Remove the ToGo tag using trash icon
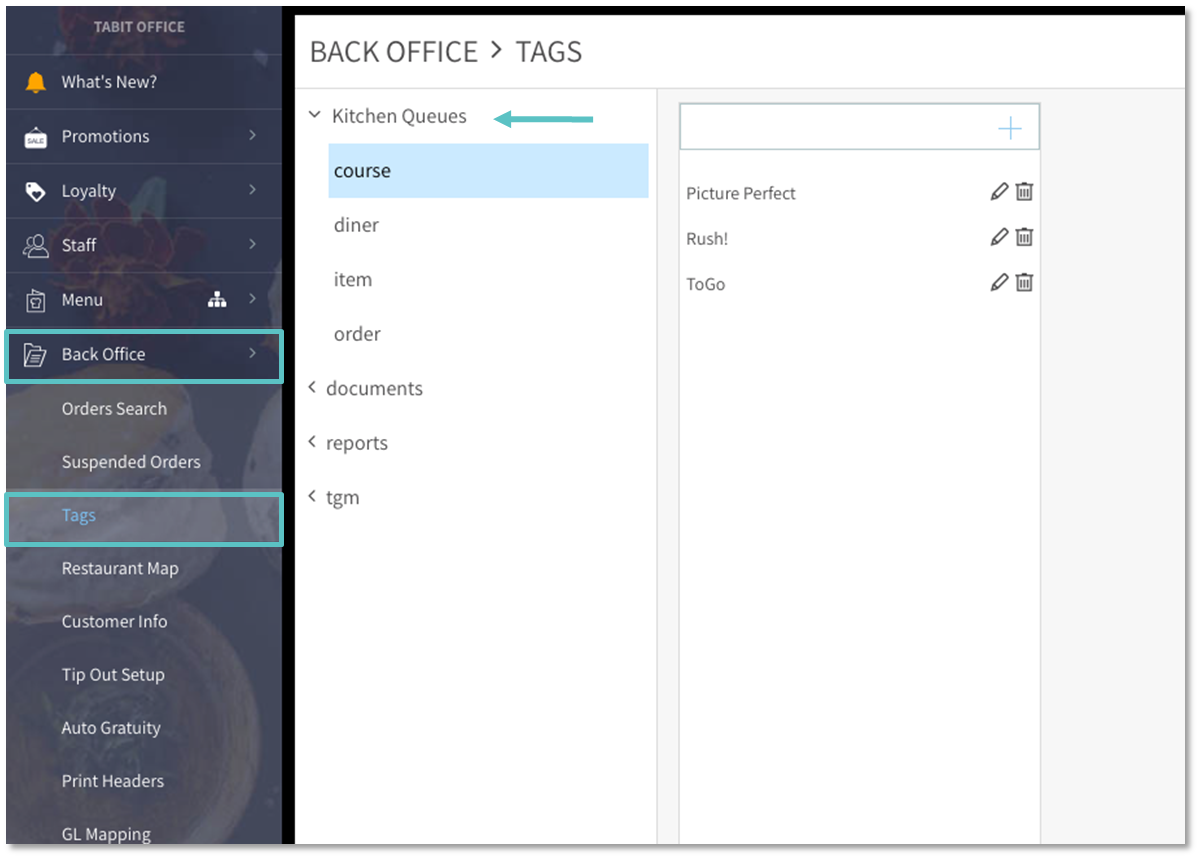The height and width of the screenshot is (858, 1199). 1024,283
